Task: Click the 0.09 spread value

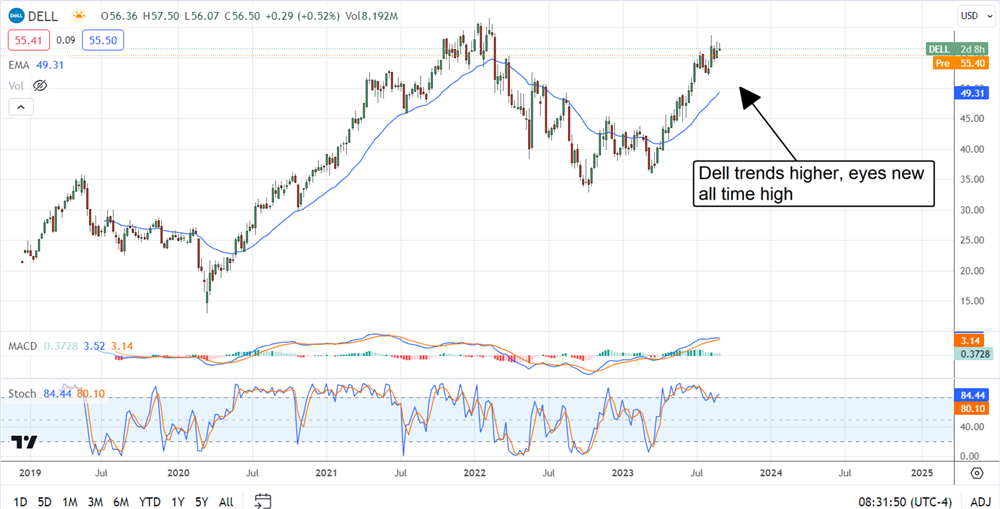Action: click(x=66, y=40)
